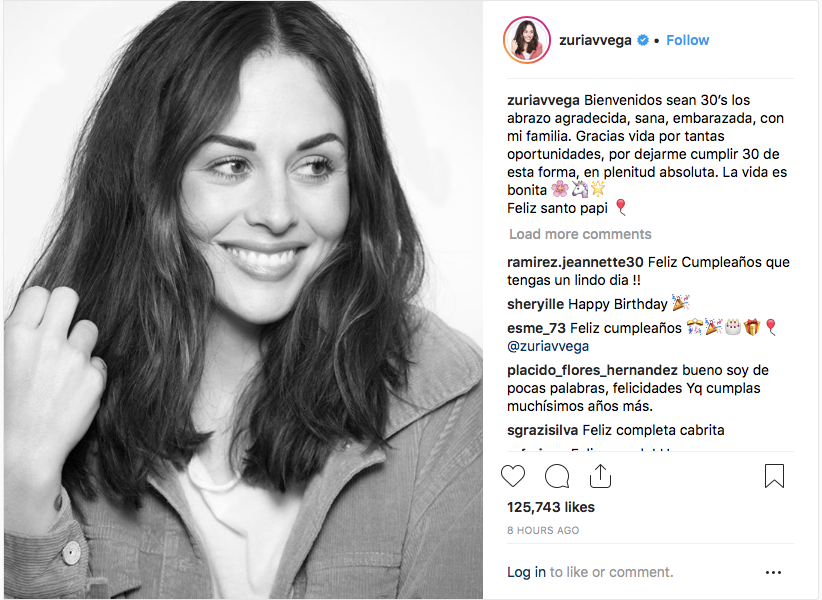The height and width of the screenshot is (600, 822).
Task: Open the 8 HOURS AGO timestamp
Action: click(x=543, y=530)
